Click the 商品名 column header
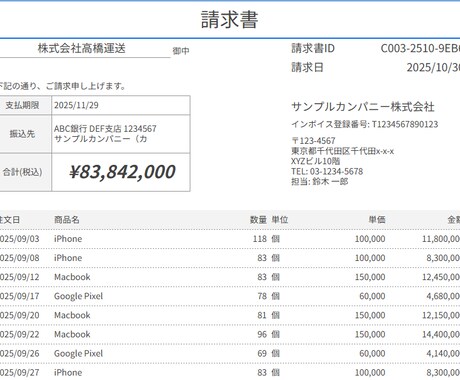This screenshot has width=460, height=380. (67, 220)
